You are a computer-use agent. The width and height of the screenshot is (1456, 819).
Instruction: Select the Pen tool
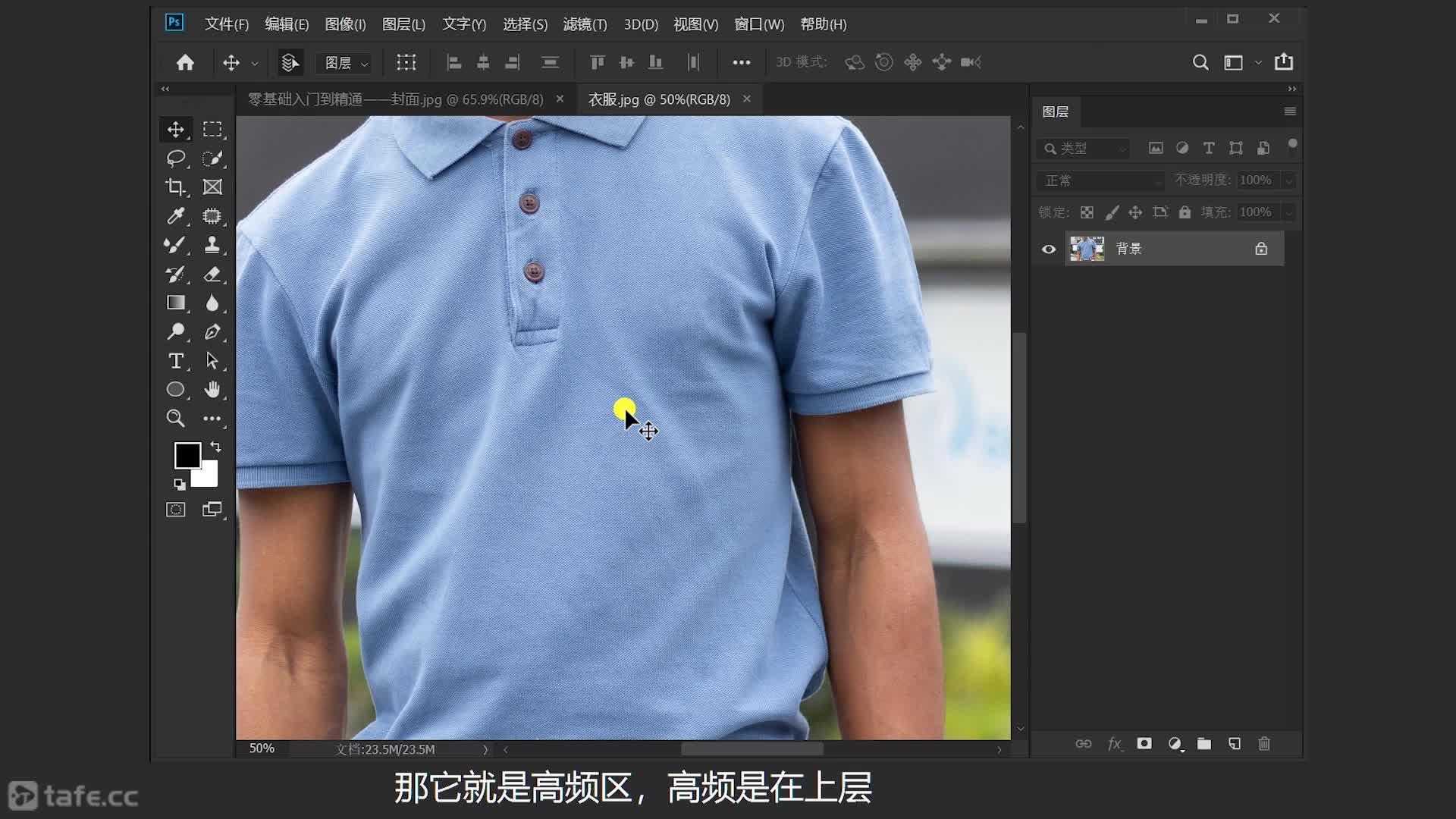[212, 331]
